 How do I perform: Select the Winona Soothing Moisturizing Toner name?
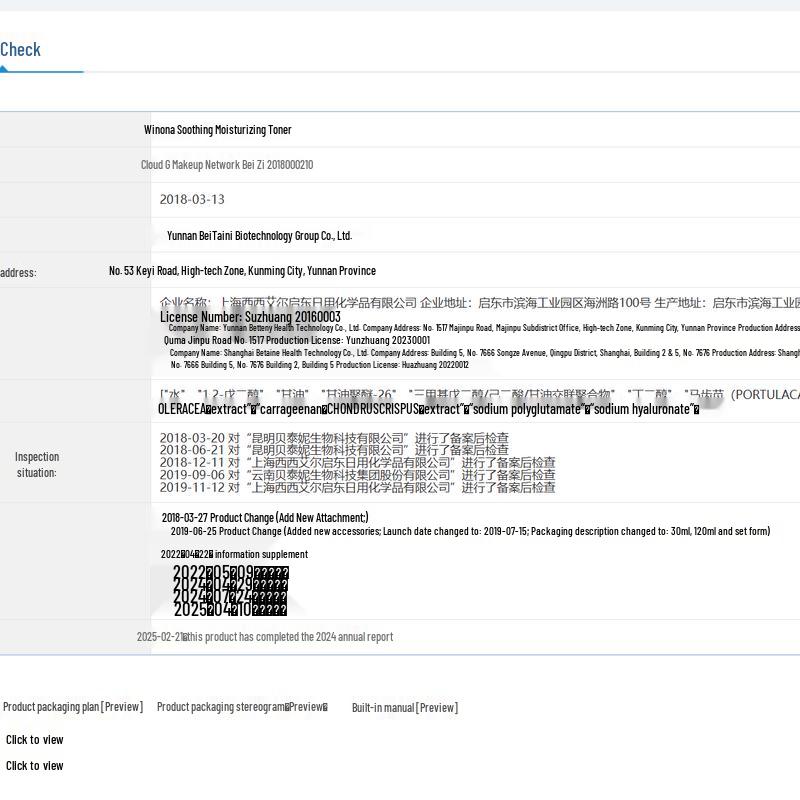click(217, 130)
